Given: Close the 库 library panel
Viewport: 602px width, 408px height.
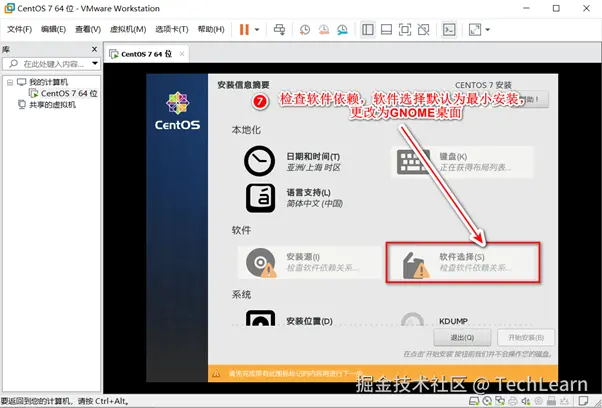Looking at the screenshot, I should pos(94,49).
